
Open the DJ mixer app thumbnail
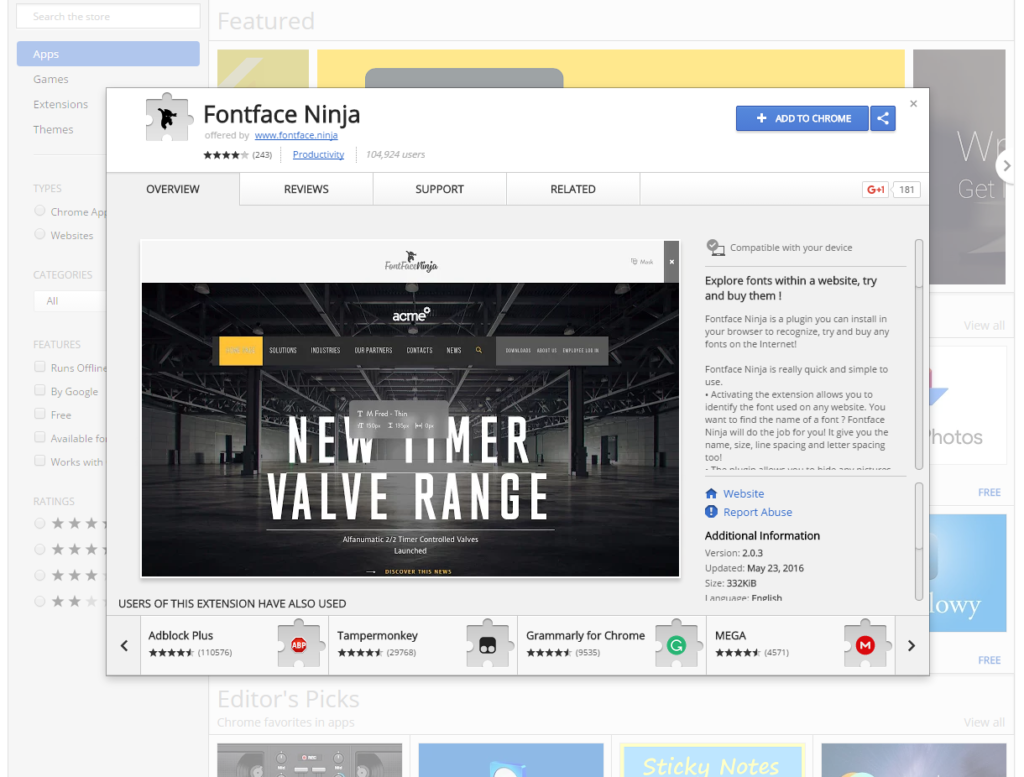(310, 760)
